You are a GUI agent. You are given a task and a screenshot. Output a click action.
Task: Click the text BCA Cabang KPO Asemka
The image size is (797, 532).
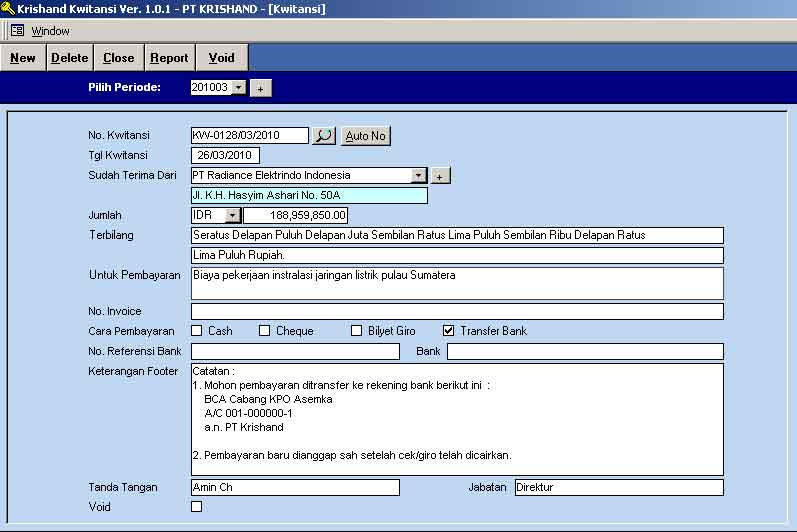[x=268, y=399]
